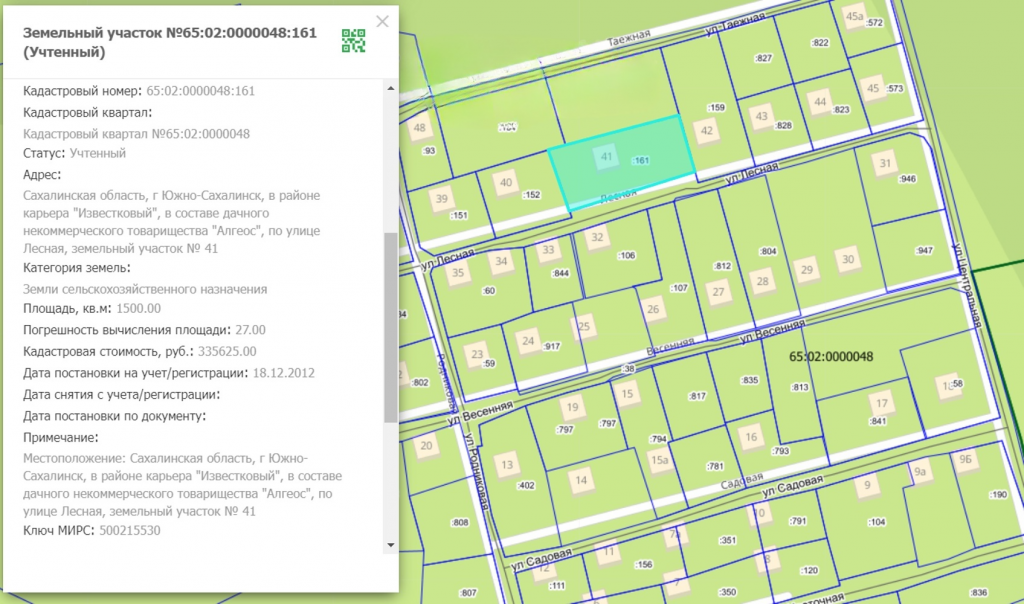1024x604 pixels.
Task: Click cadastral number value 65:02:0000048:161
Action: (200, 91)
